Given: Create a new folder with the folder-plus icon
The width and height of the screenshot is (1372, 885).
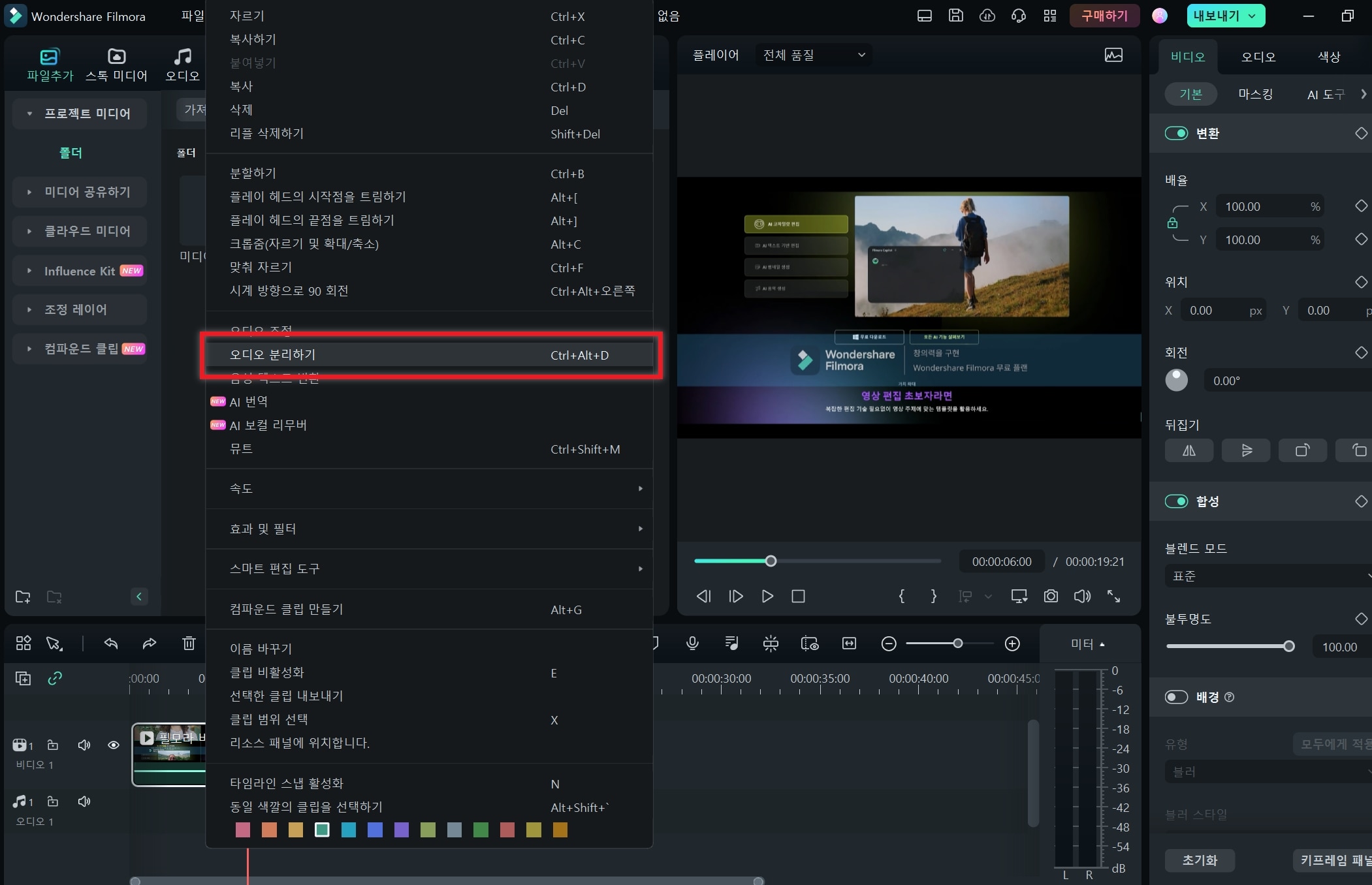Looking at the screenshot, I should (x=23, y=597).
